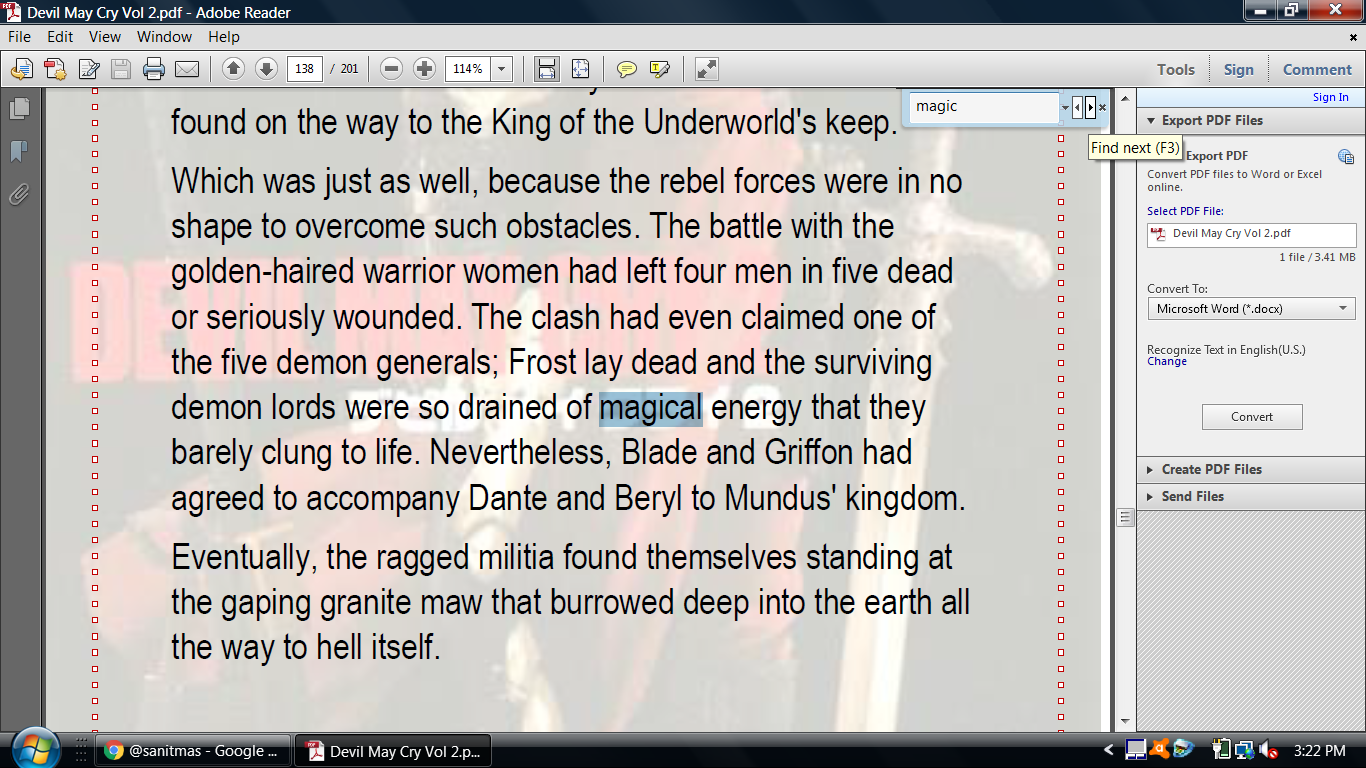
Task: Toggle Fit width scrolling mode icon
Action: click(546, 69)
